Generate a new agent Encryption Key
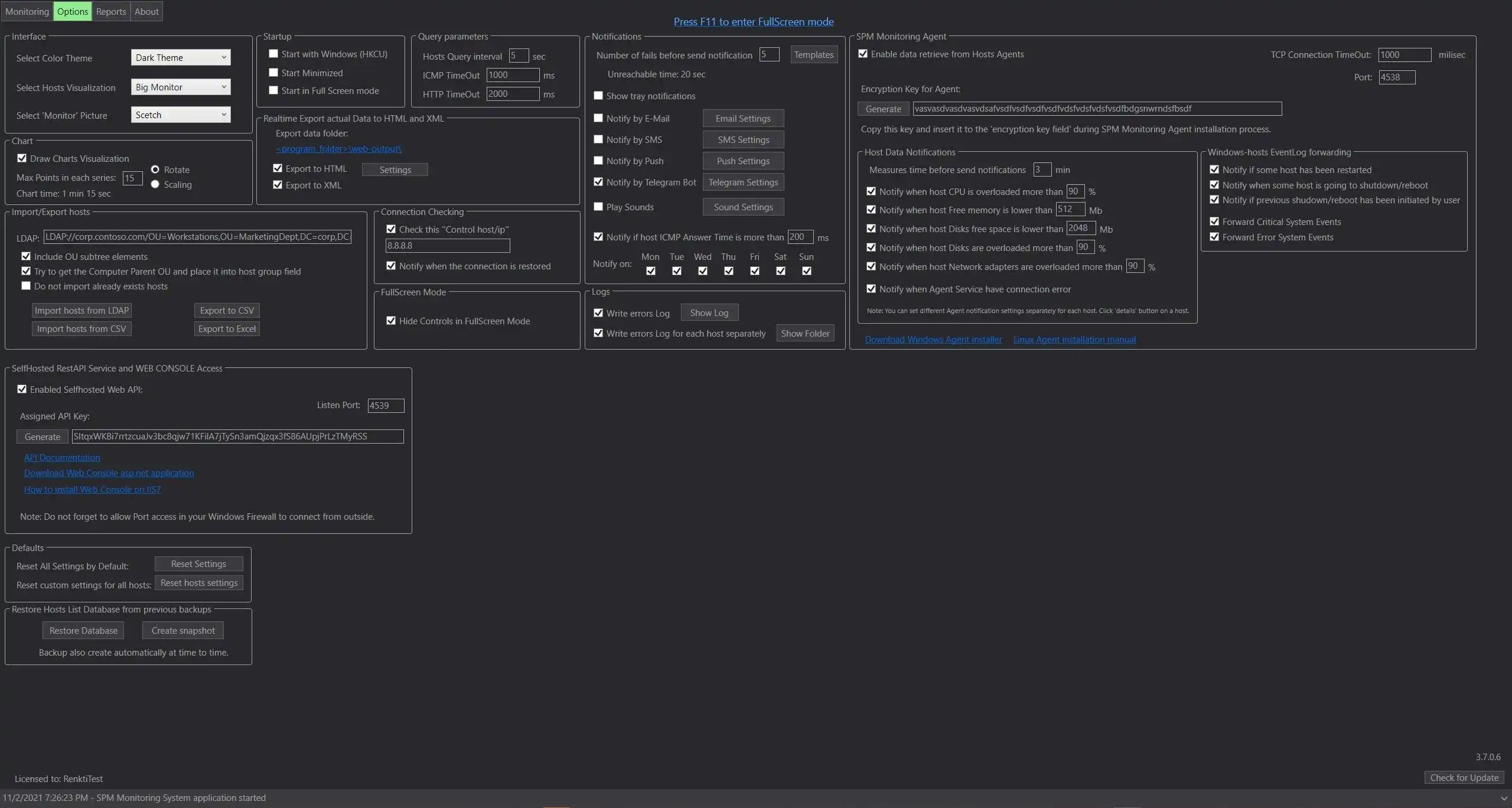The height and width of the screenshot is (808, 1512). tap(883, 109)
